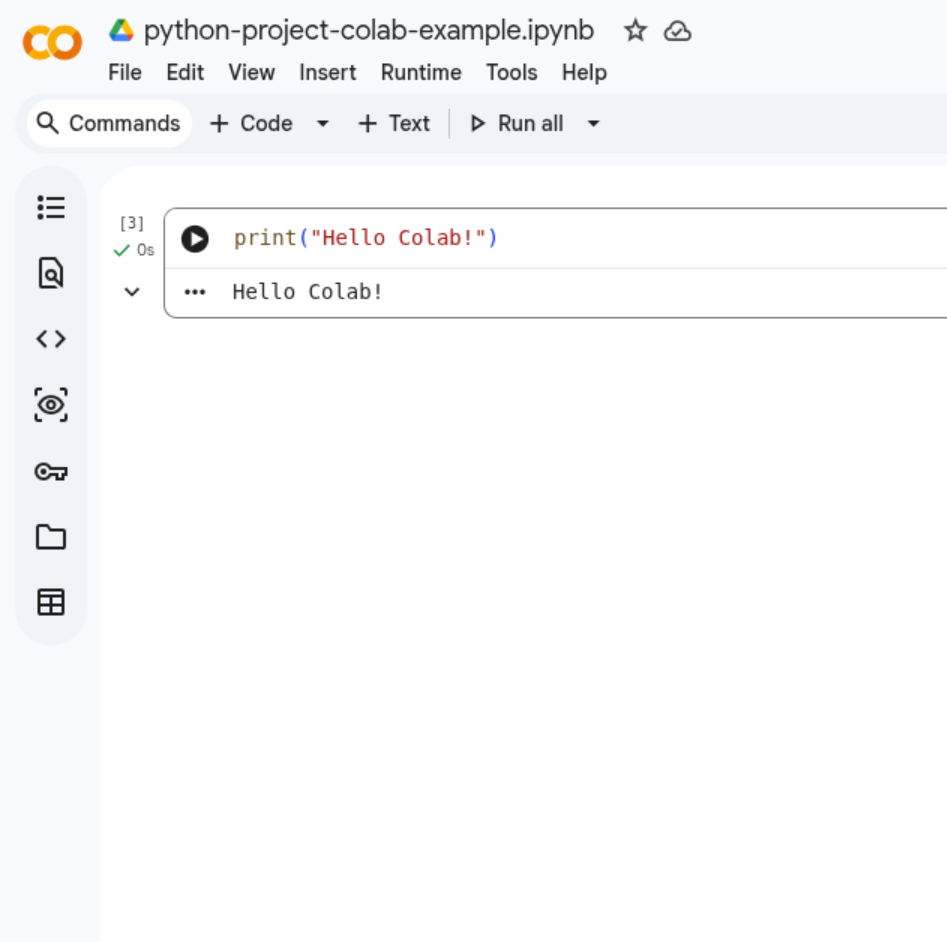Screen dimensions: 947x942
Task: Click the green checkmark execution status
Action: click(x=121, y=250)
